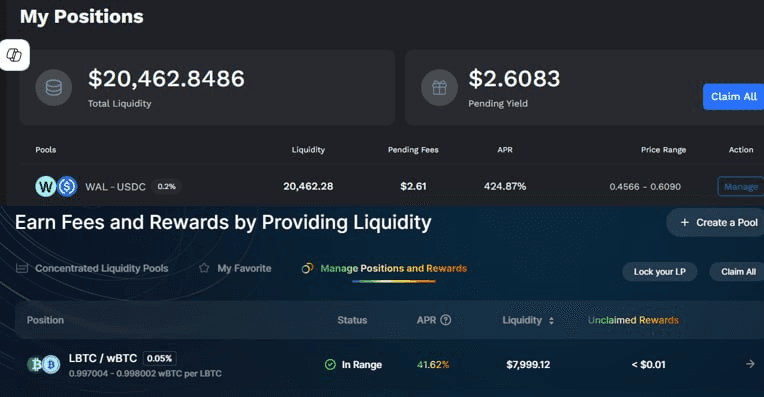
Task: Click the Create a Pool button
Action: pos(715,223)
